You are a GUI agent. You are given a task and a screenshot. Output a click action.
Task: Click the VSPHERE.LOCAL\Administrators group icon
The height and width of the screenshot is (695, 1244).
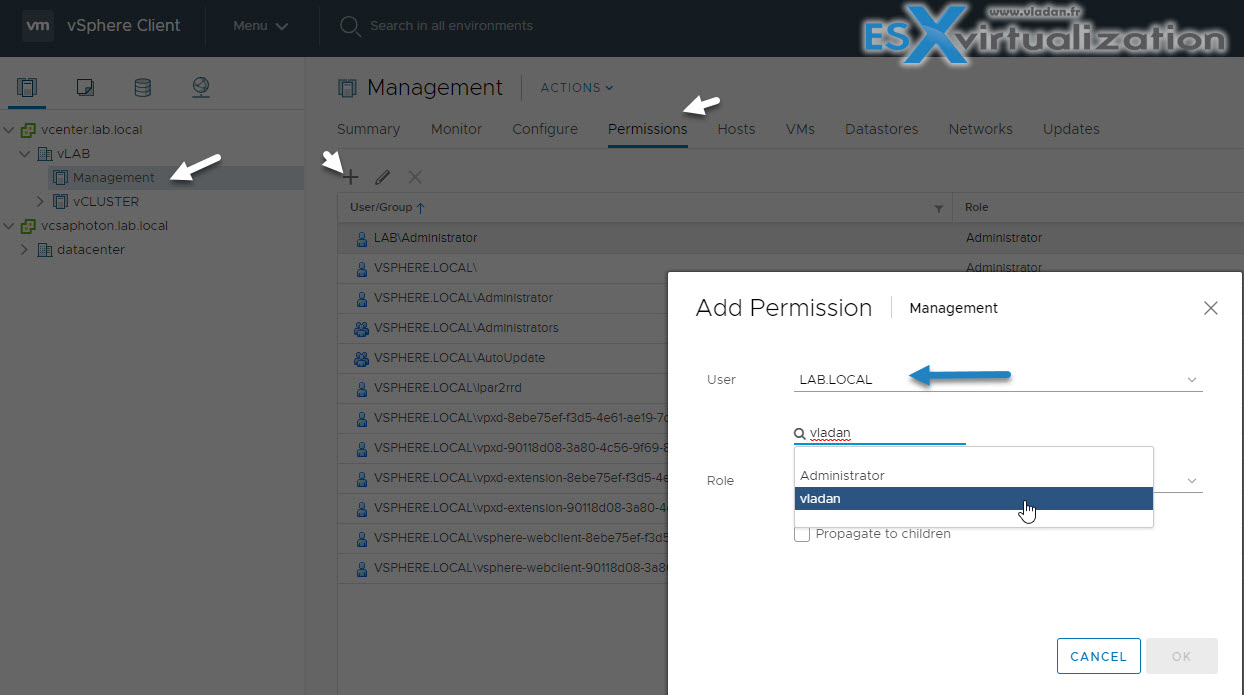tap(361, 328)
